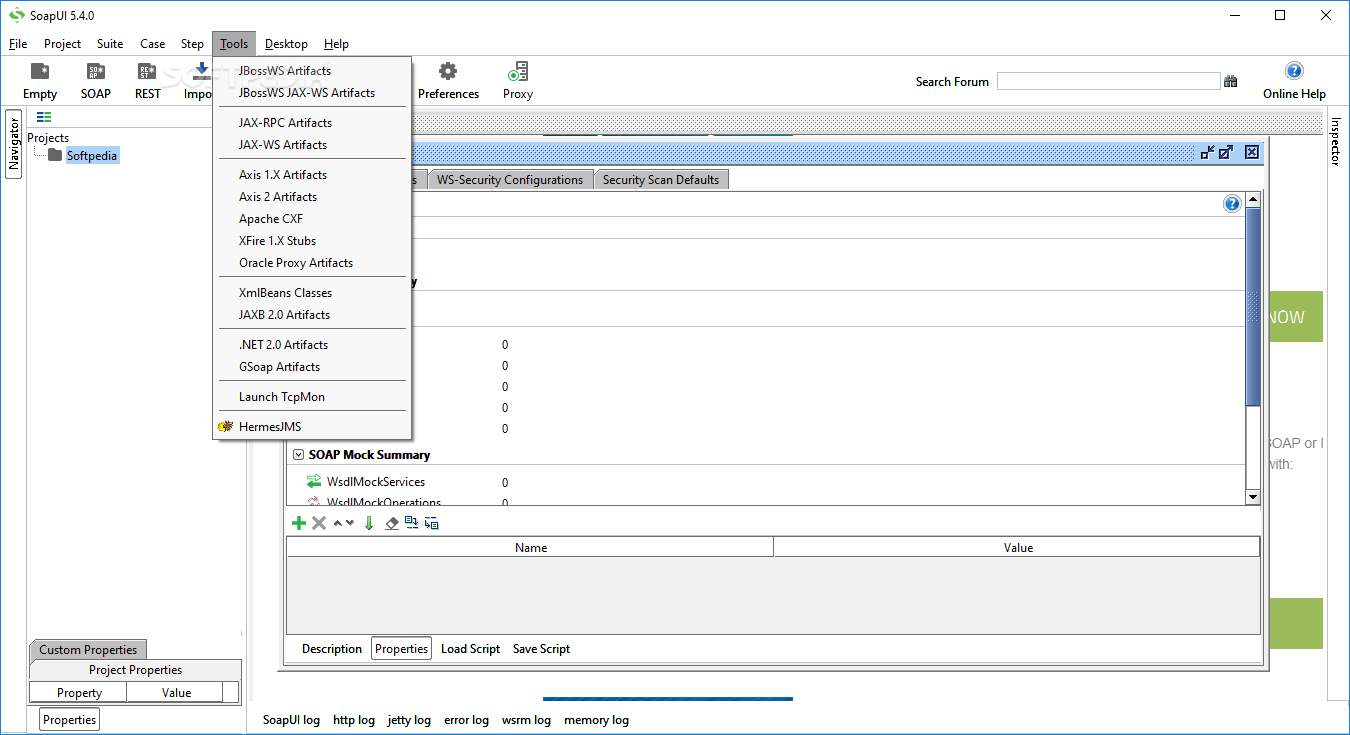Click the Save Script button
The height and width of the screenshot is (735, 1350).
coord(541,649)
